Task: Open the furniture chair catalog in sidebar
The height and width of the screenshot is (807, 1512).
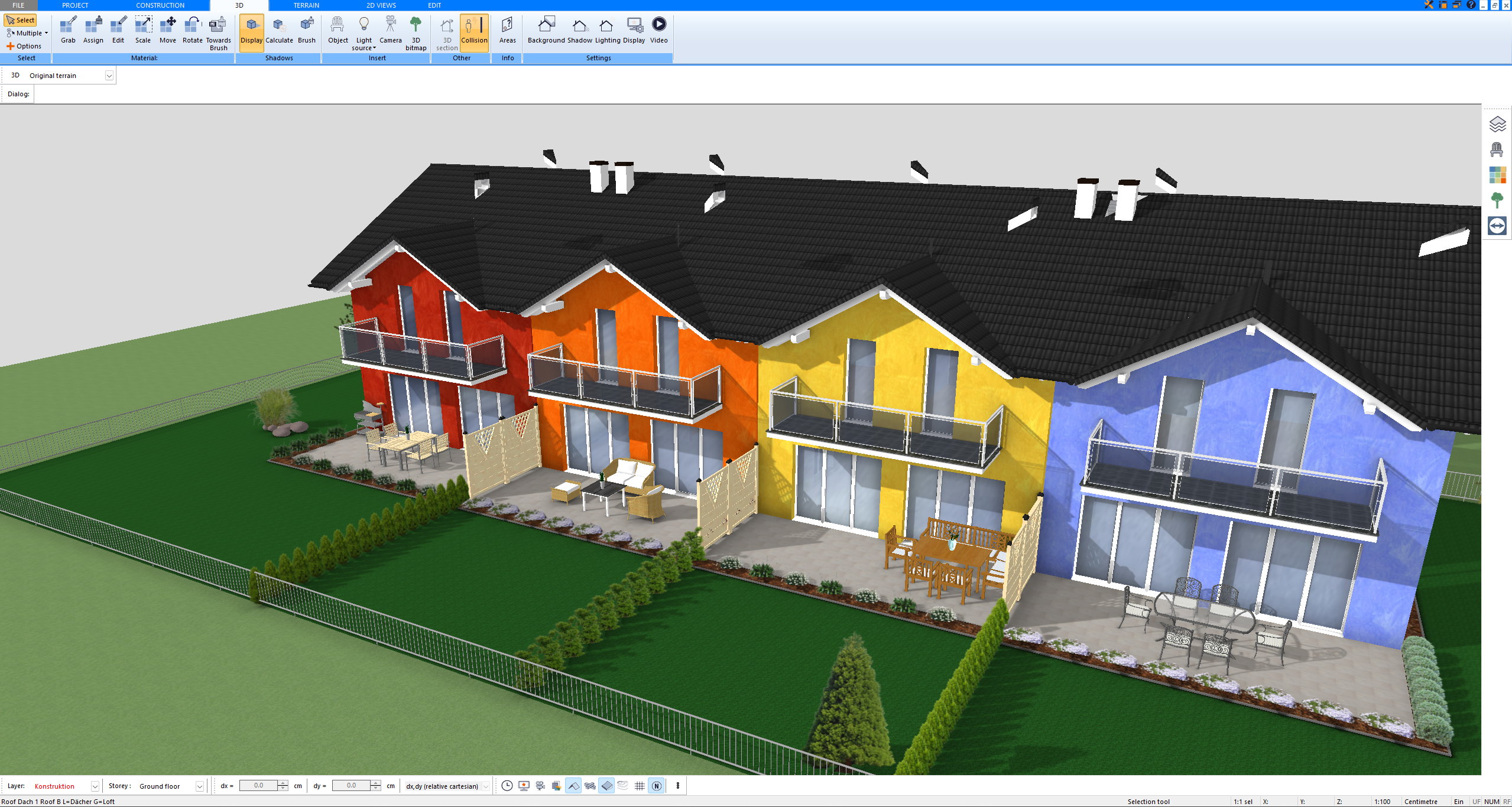Action: pyautogui.click(x=1497, y=149)
